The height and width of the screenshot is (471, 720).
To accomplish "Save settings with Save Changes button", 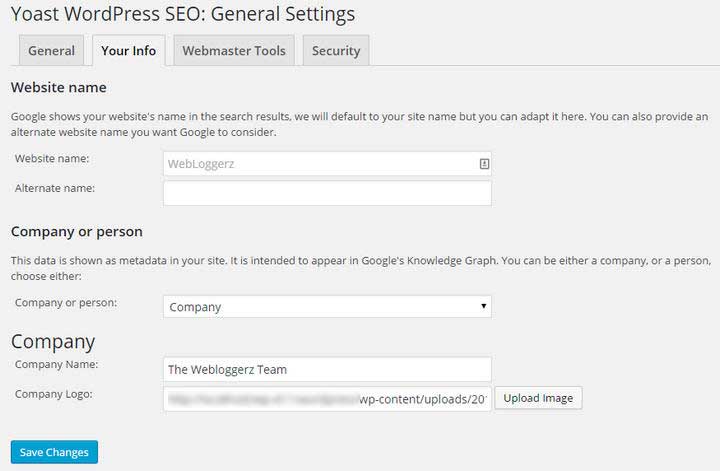I will click(54, 452).
